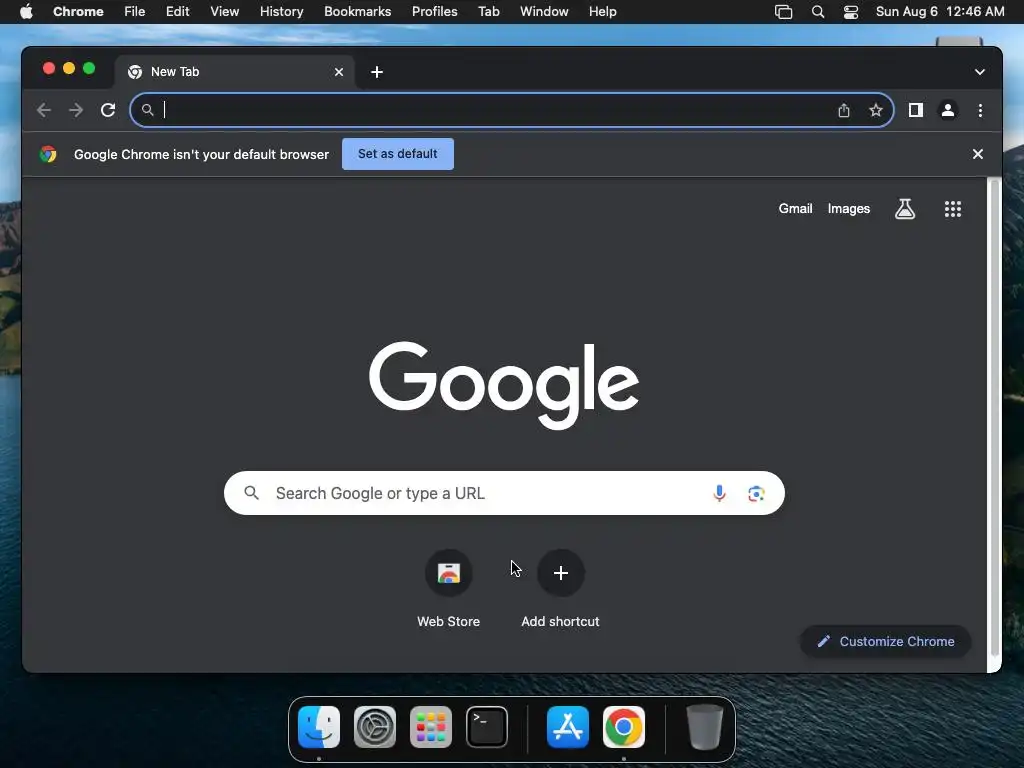Open the History menu

point(281,12)
